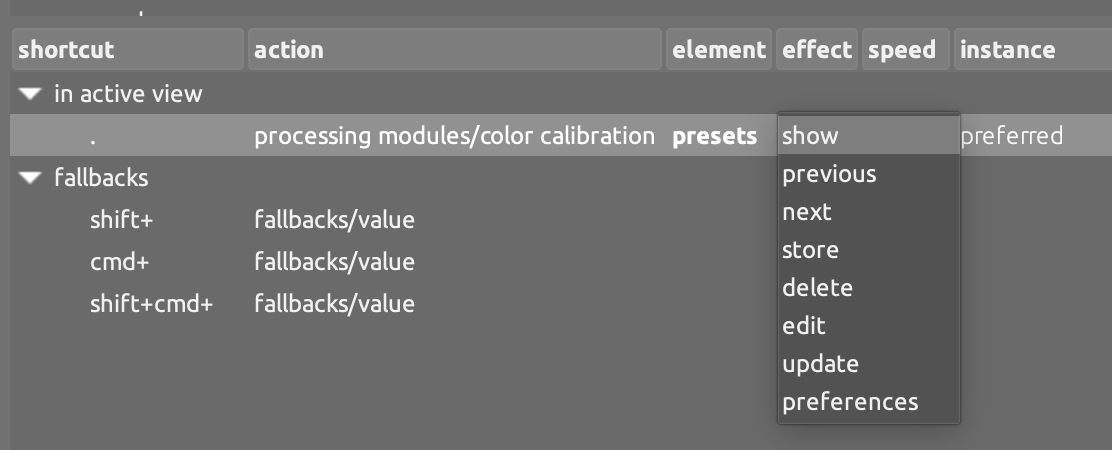Choose "delete" from the effect menu
This screenshot has width=1112, height=450.
coord(817,288)
